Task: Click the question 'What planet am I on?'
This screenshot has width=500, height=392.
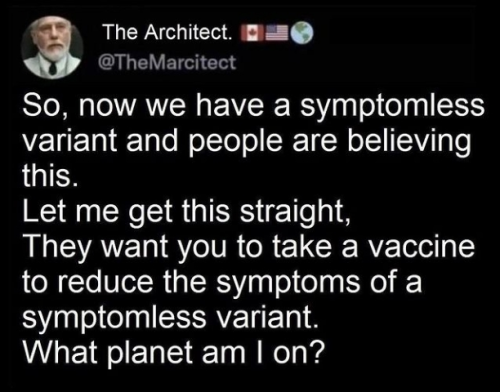Action: [x=173, y=353]
